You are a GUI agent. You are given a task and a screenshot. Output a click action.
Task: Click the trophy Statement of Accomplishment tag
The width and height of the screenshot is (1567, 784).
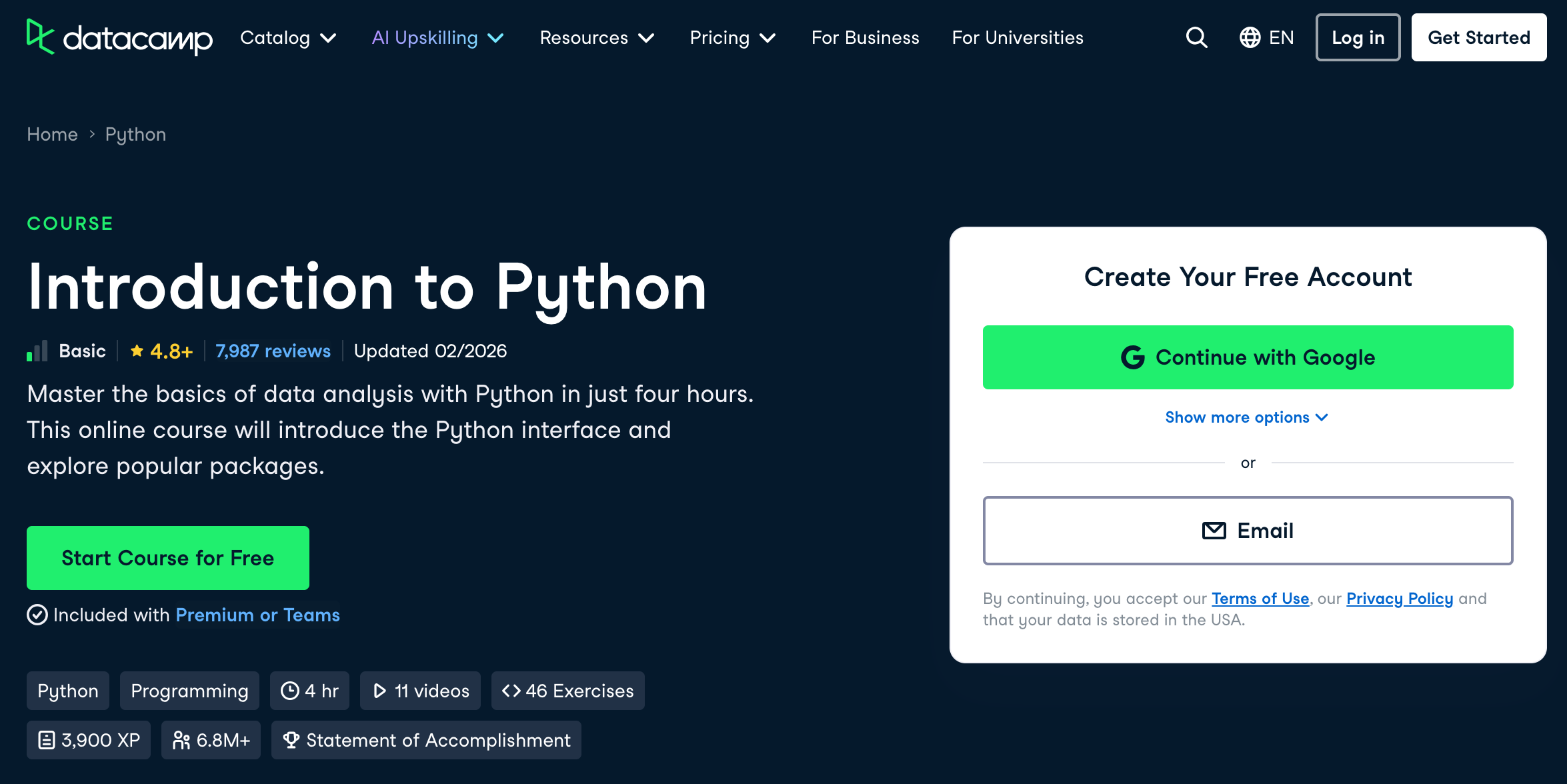426,740
